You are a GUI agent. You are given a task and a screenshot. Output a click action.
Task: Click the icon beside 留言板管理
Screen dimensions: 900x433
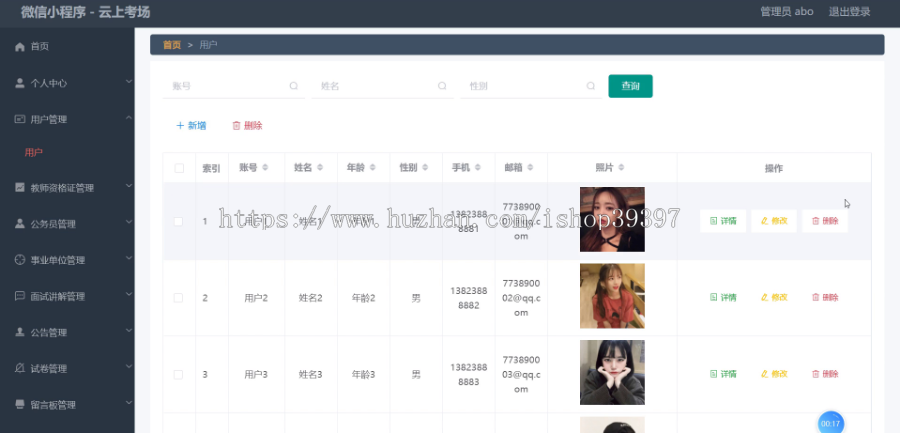click(x=20, y=404)
